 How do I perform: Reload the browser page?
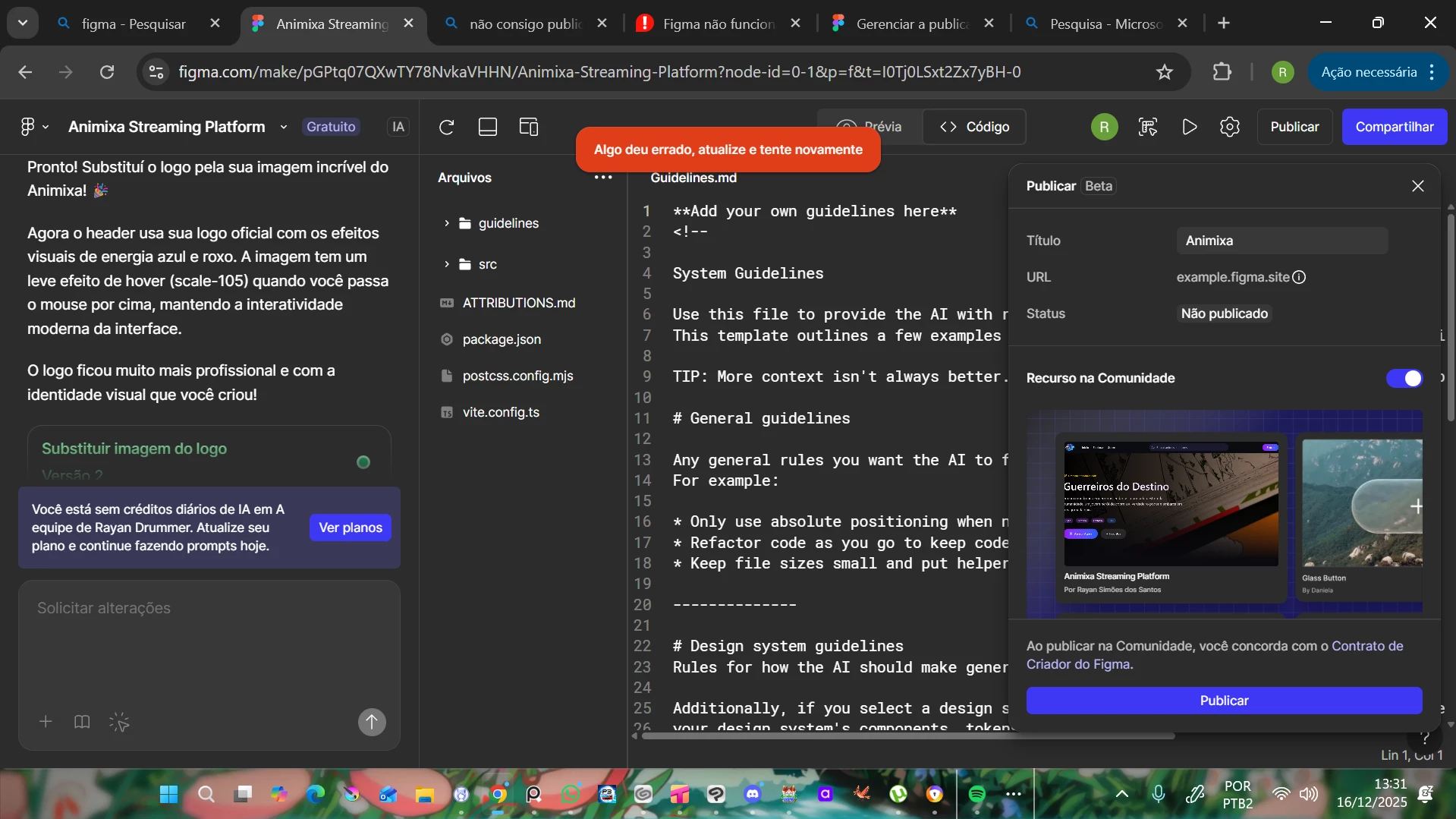click(x=107, y=72)
